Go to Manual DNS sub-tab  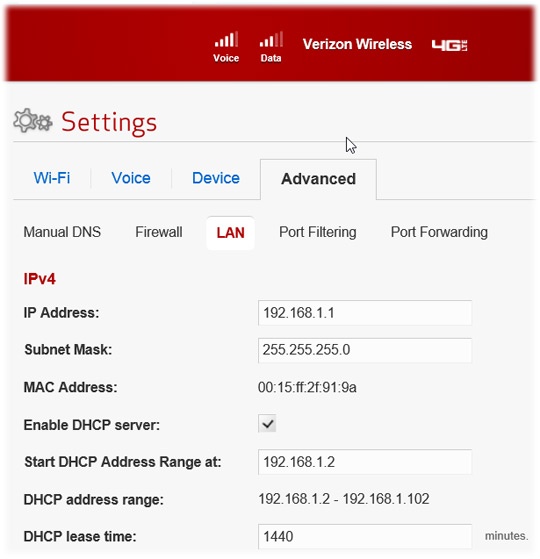(62, 232)
